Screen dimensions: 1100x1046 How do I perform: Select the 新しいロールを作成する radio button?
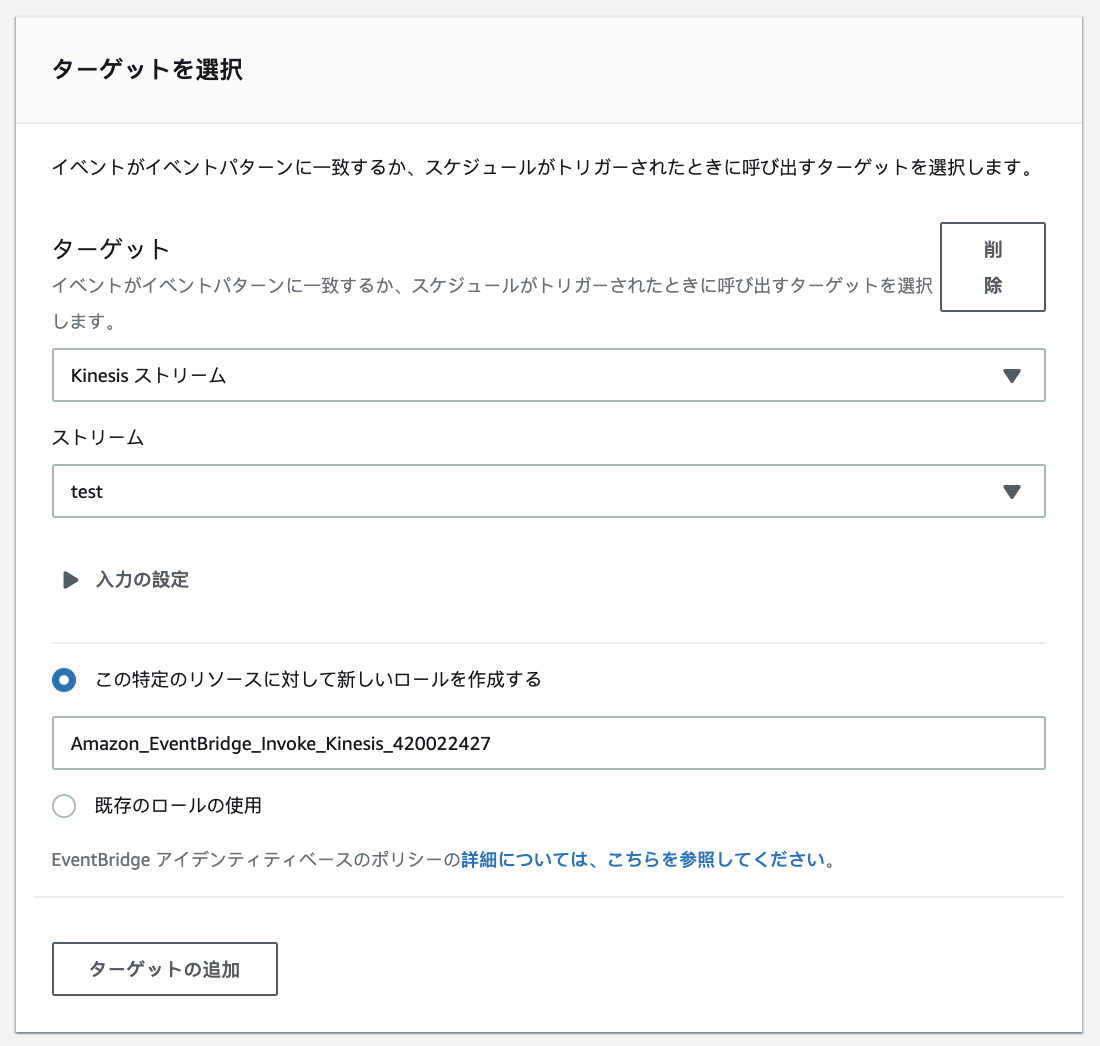click(64, 680)
